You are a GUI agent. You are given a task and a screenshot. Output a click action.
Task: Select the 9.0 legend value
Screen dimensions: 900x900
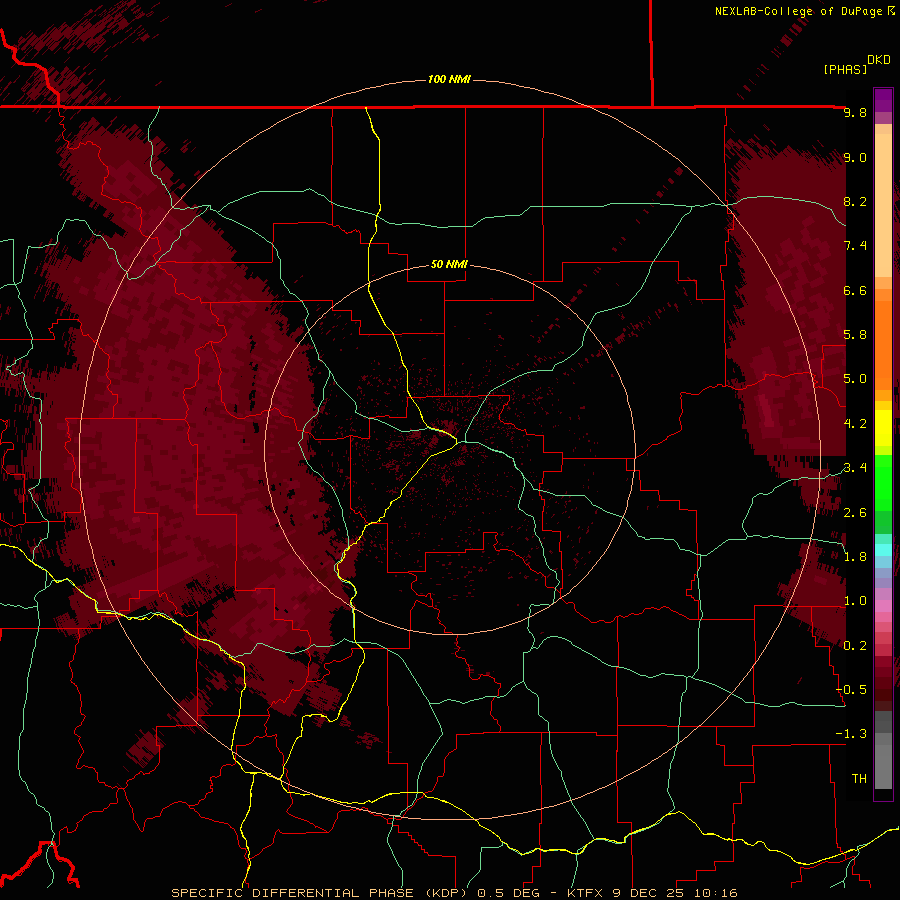point(855,157)
